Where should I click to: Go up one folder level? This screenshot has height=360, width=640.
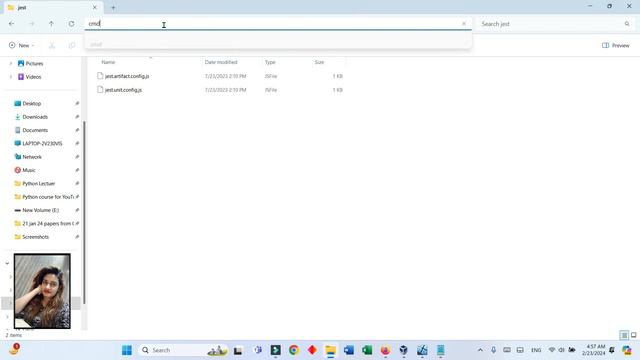(x=51, y=24)
